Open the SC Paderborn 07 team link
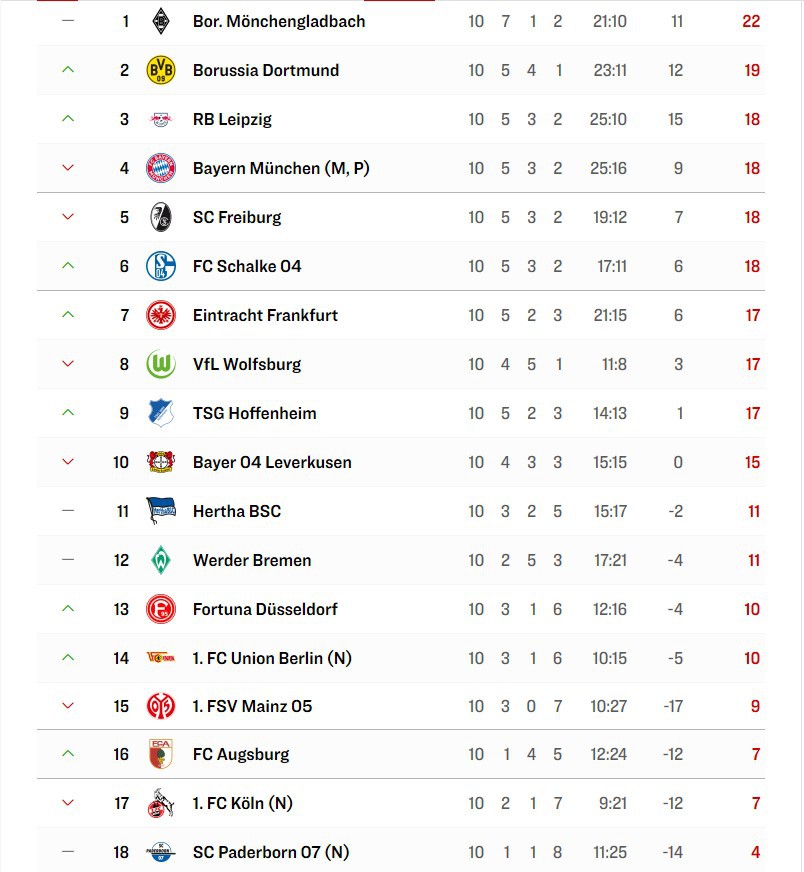 (x=270, y=852)
